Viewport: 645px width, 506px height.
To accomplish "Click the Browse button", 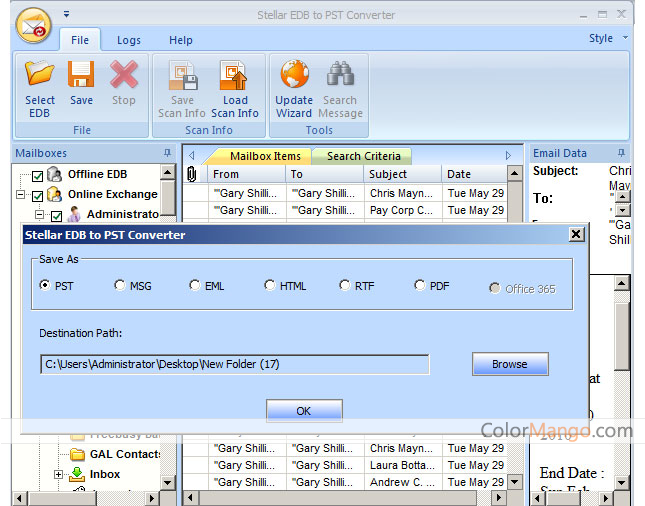I will click(x=509, y=364).
